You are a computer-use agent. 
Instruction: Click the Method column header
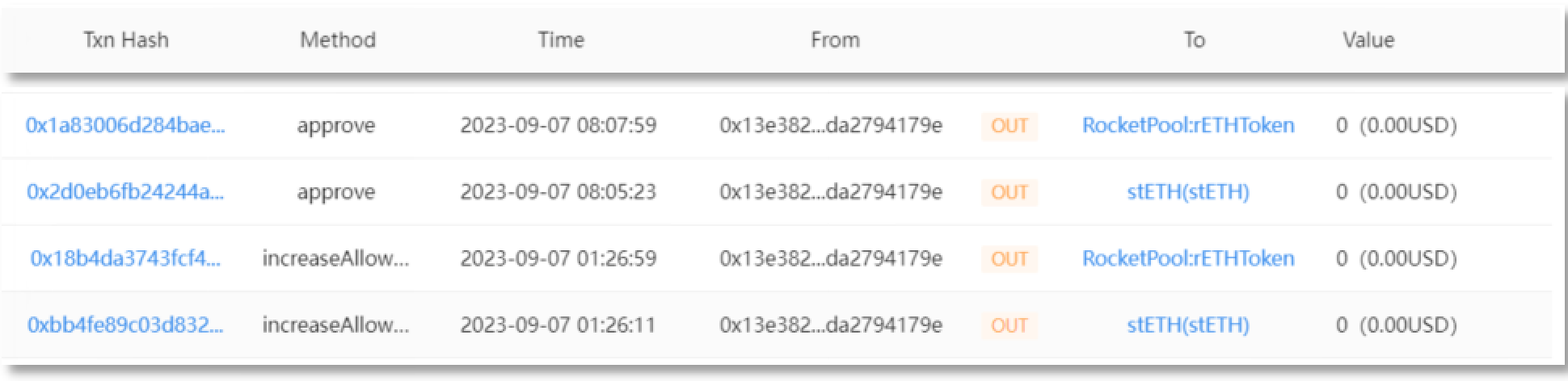coord(338,40)
